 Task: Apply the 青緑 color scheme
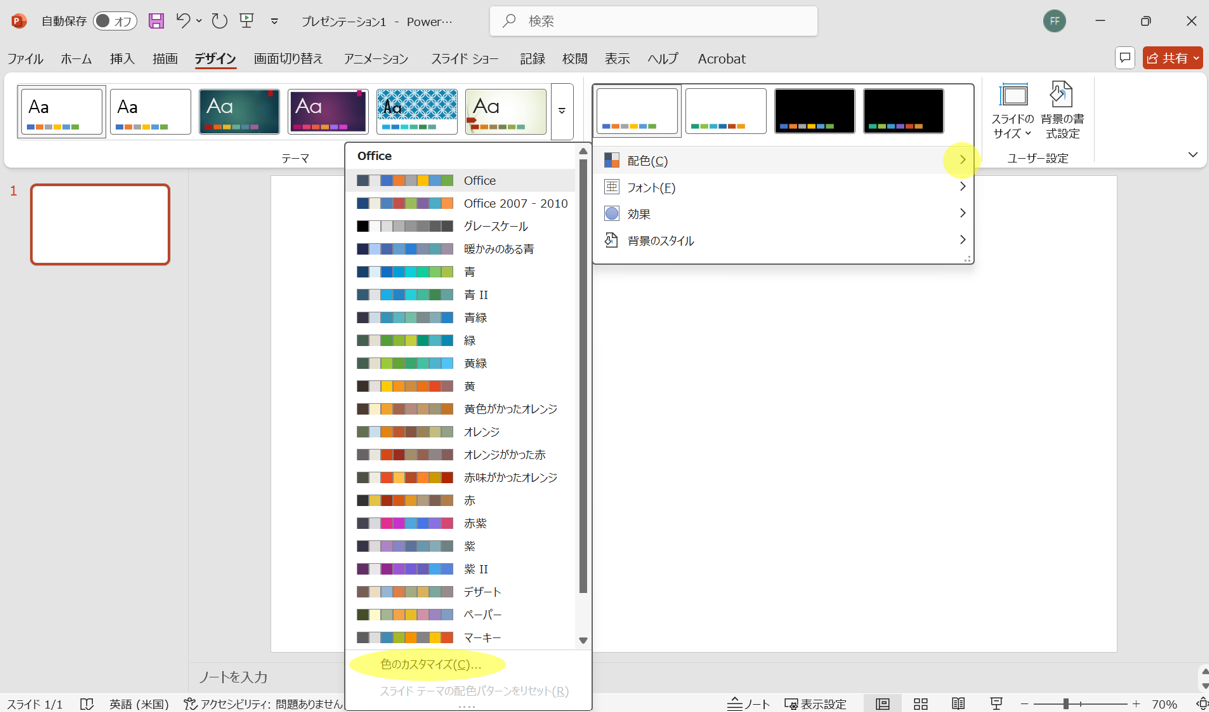(x=462, y=318)
